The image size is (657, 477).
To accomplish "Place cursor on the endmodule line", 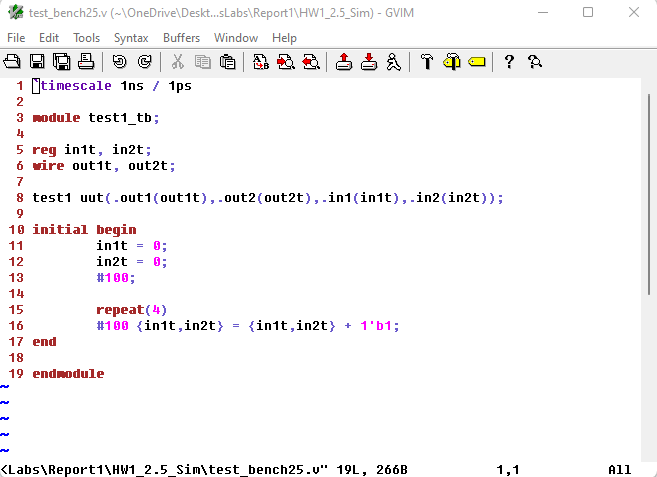I will pyautogui.click(x=68, y=374).
